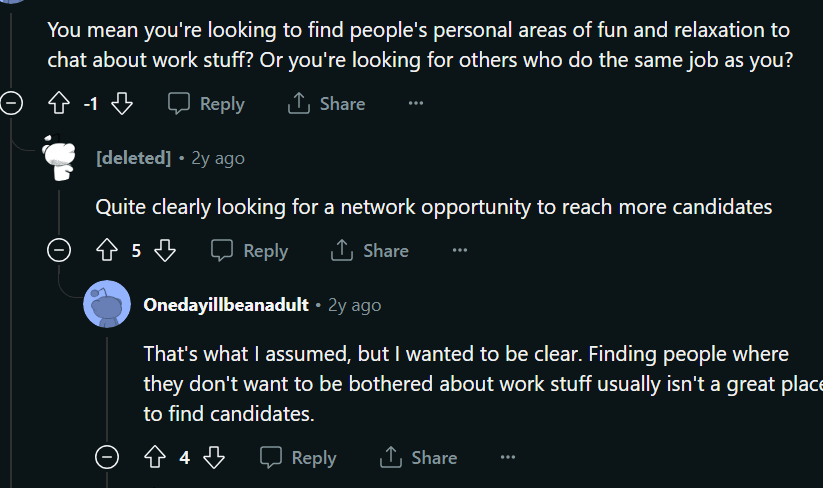
Task: Collapse the deleted user's comment thread
Action: [59, 250]
